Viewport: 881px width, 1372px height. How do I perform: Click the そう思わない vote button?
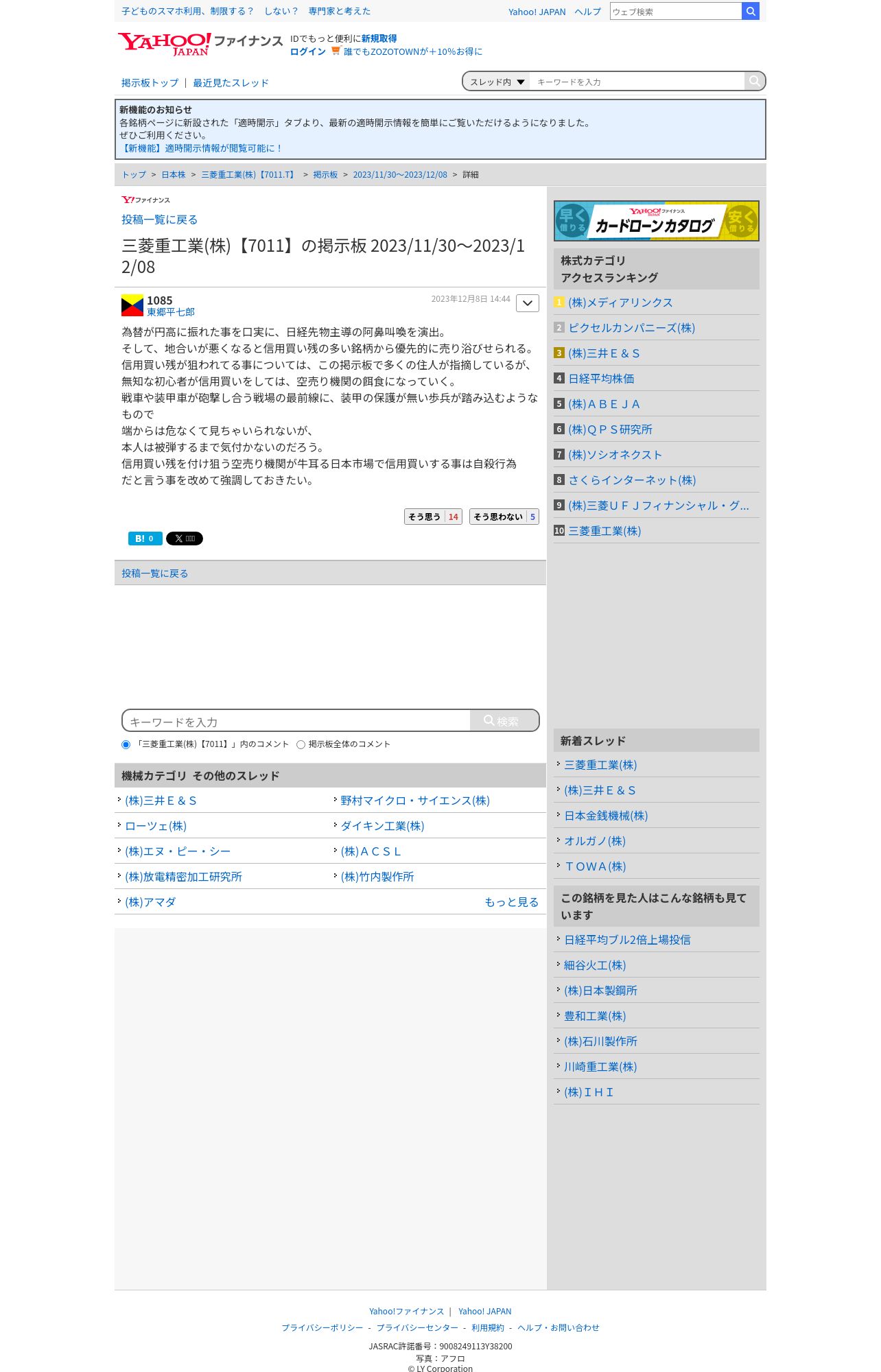coord(504,517)
